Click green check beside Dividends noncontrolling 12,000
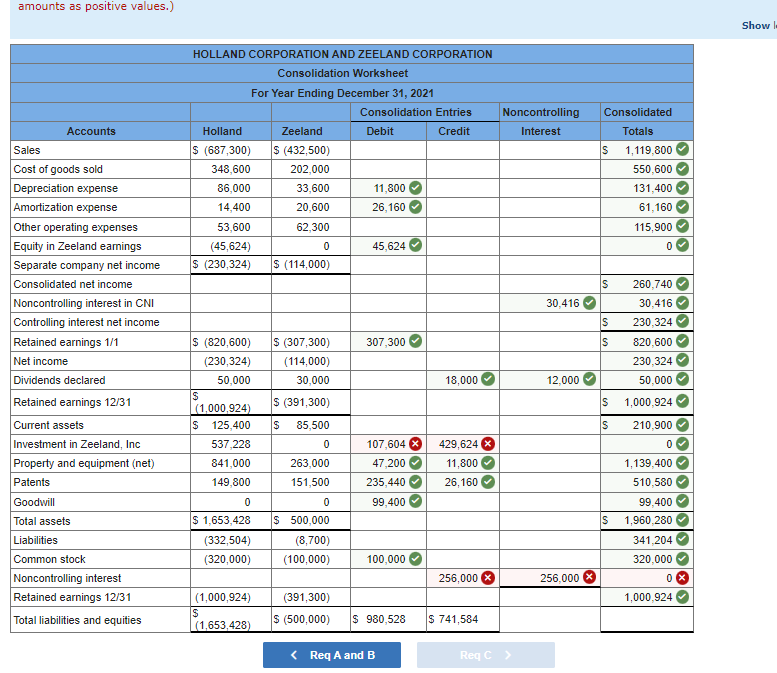 [589, 380]
